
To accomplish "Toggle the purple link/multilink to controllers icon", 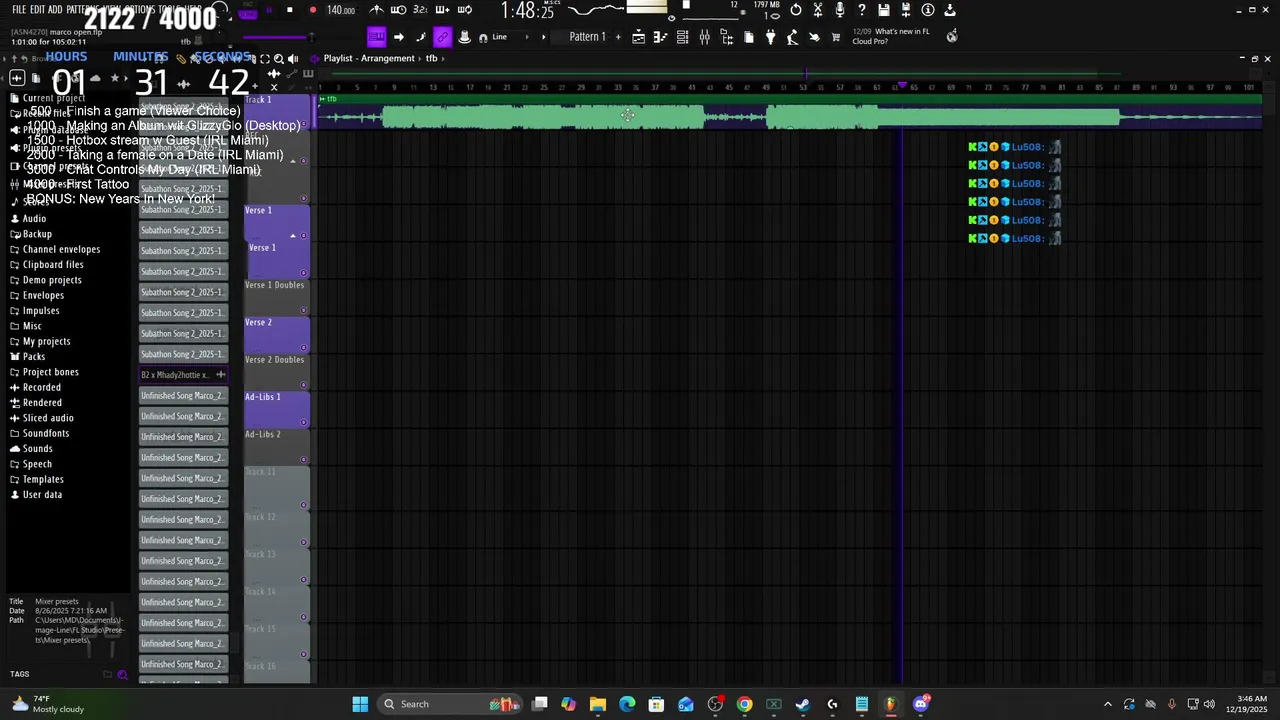I will pyautogui.click(x=442, y=37).
